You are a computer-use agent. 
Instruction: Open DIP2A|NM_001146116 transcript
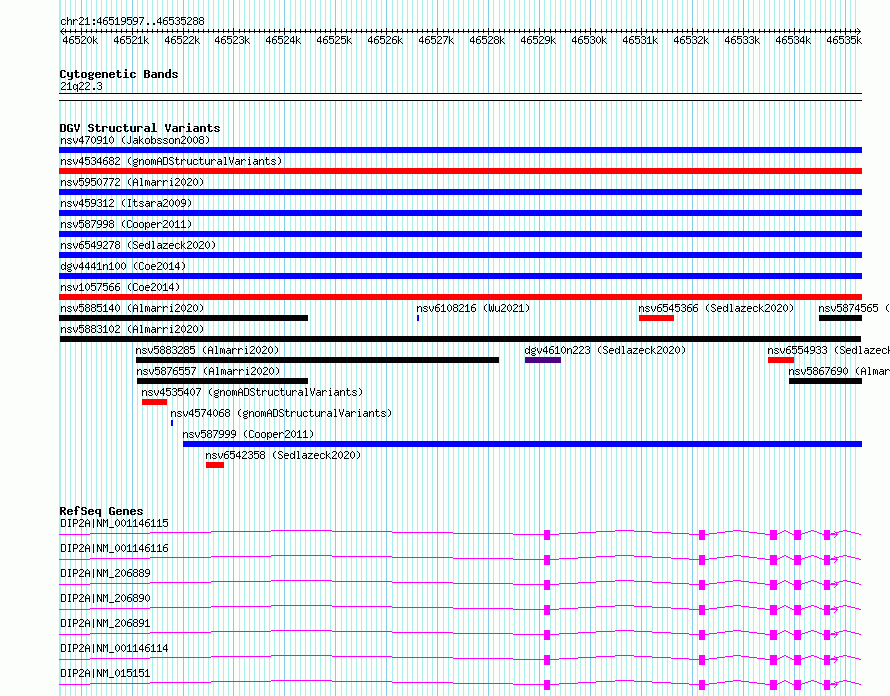pyautogui.click(x=114, y=548)
